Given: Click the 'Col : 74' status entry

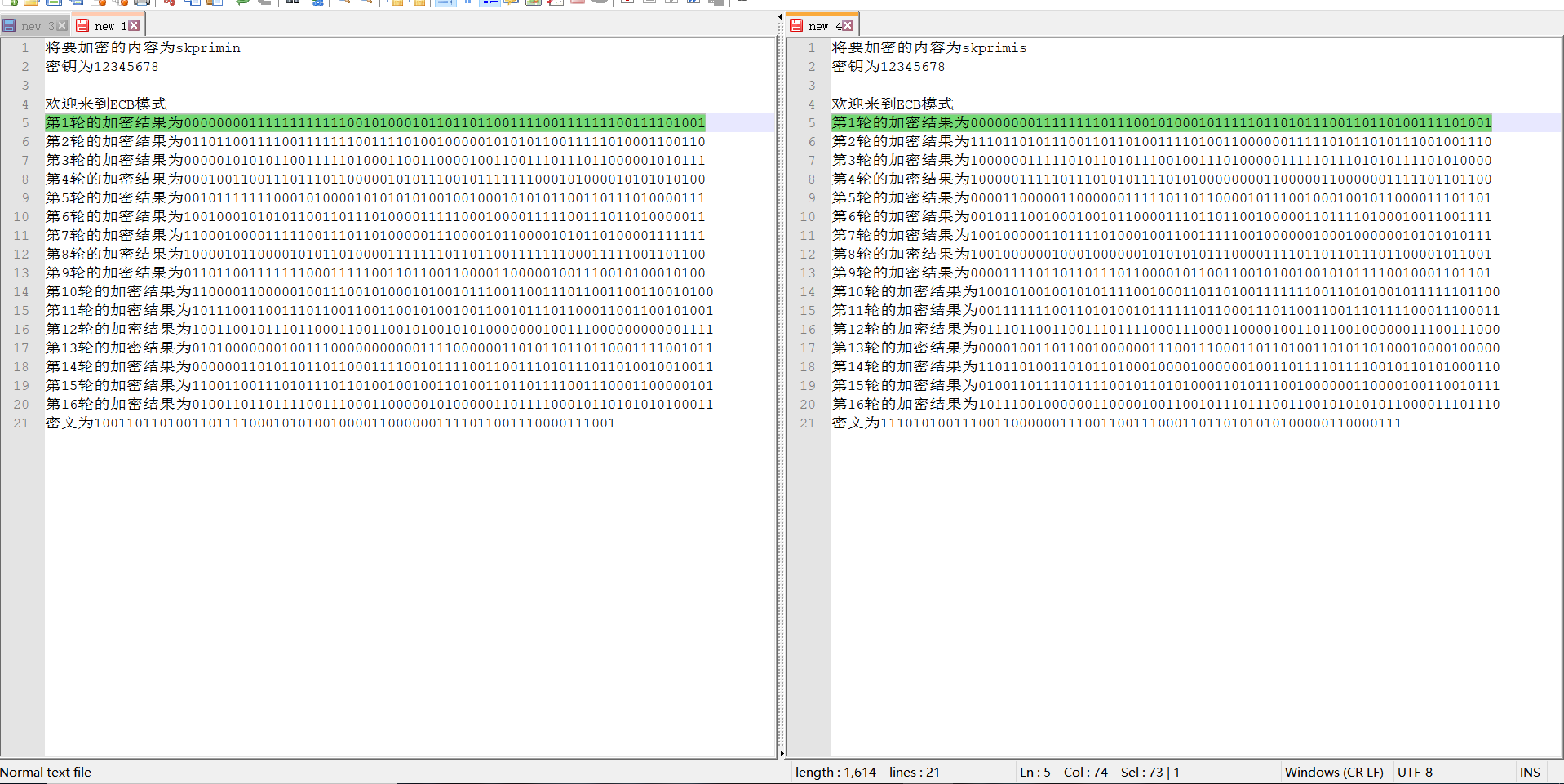Looking at the screenshot, I should [x=1086, y=773].
